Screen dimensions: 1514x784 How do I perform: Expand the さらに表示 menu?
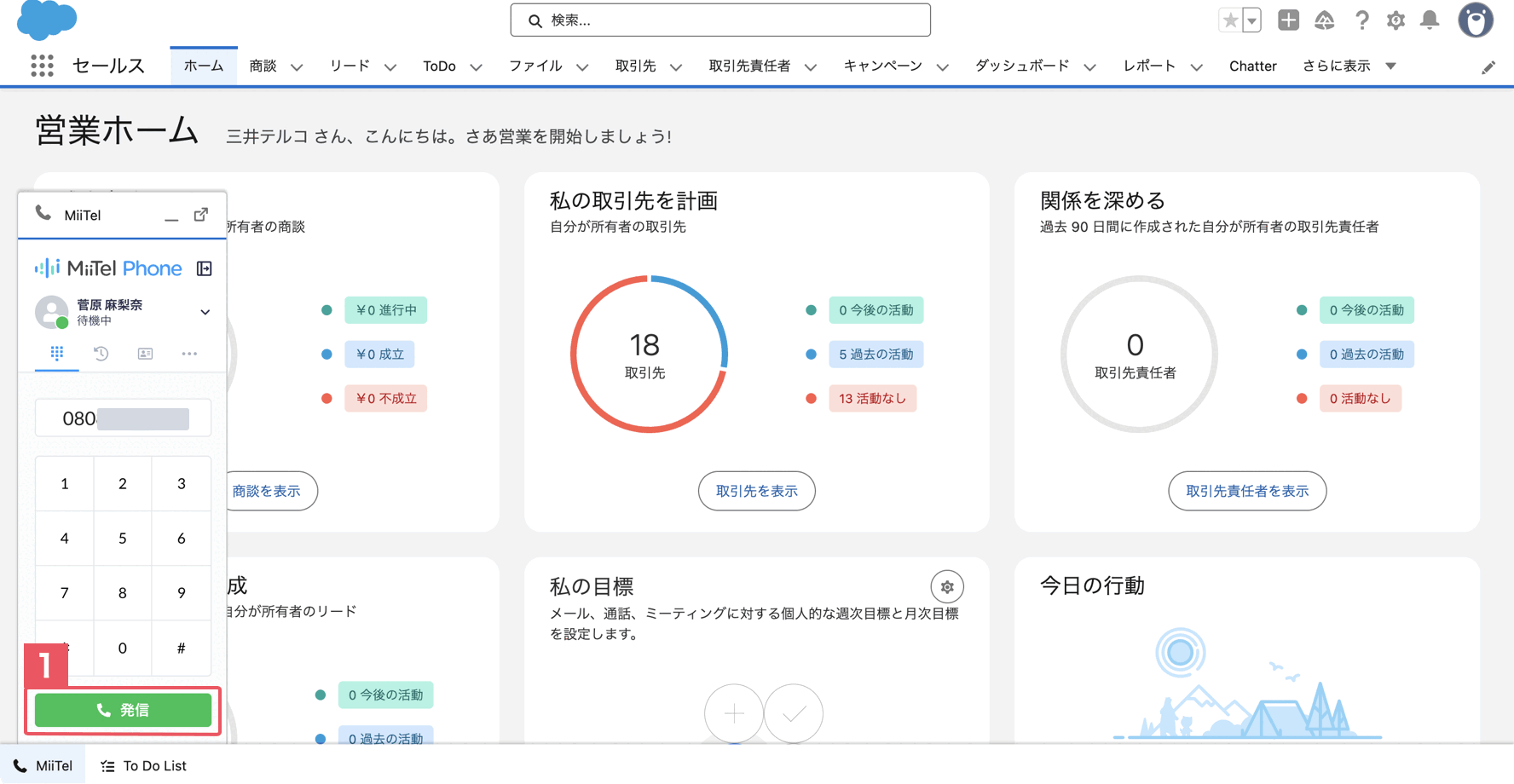click(x=1349, y=66)
